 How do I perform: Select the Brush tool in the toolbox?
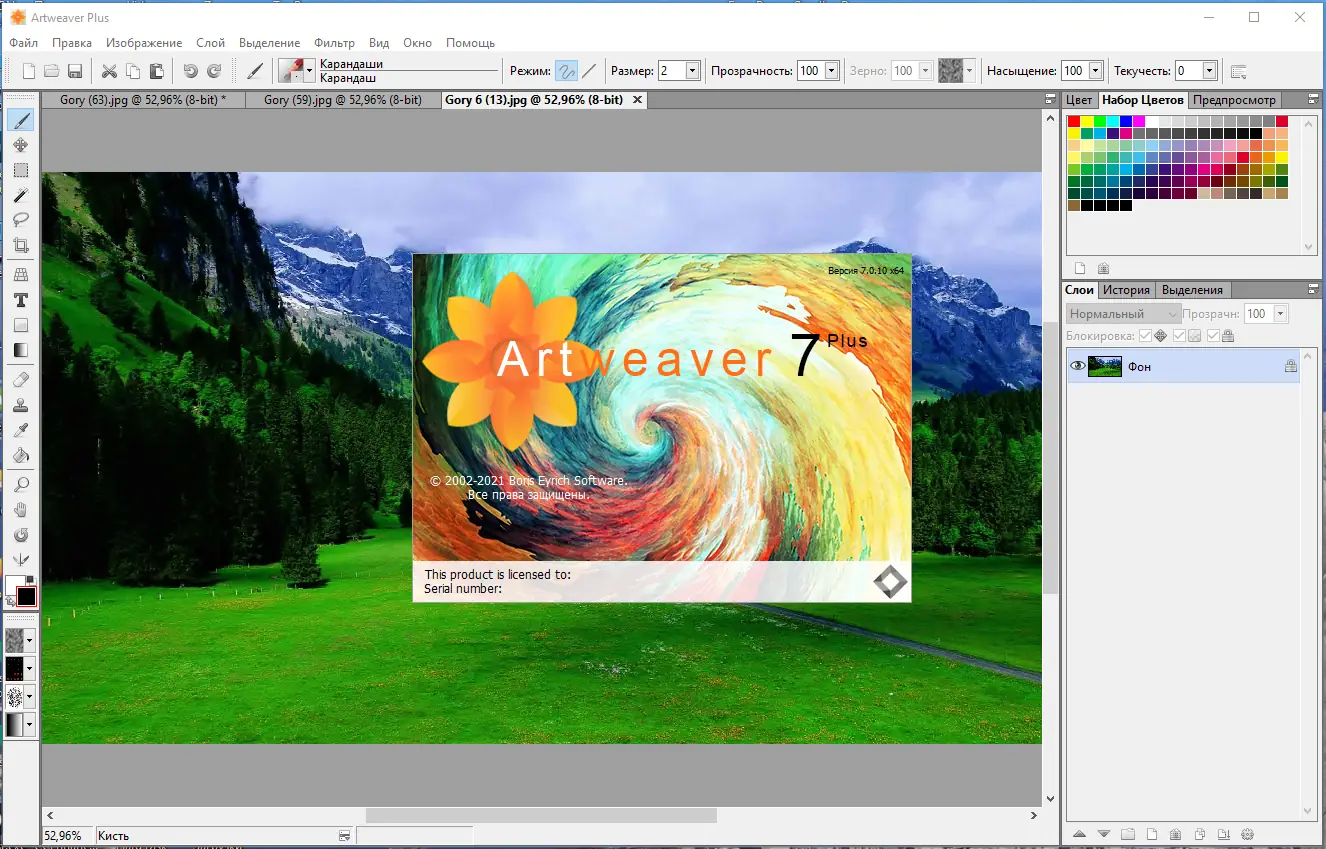21,120
